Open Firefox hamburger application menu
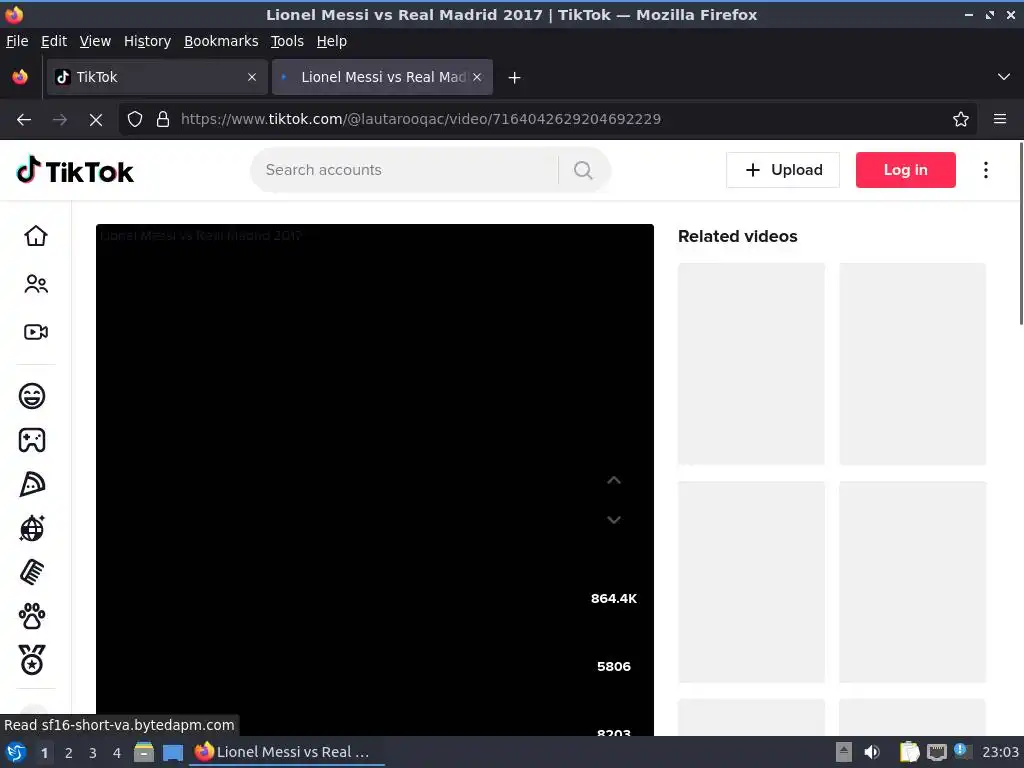Screen dimensions: 1024x768 [1000, 120]
